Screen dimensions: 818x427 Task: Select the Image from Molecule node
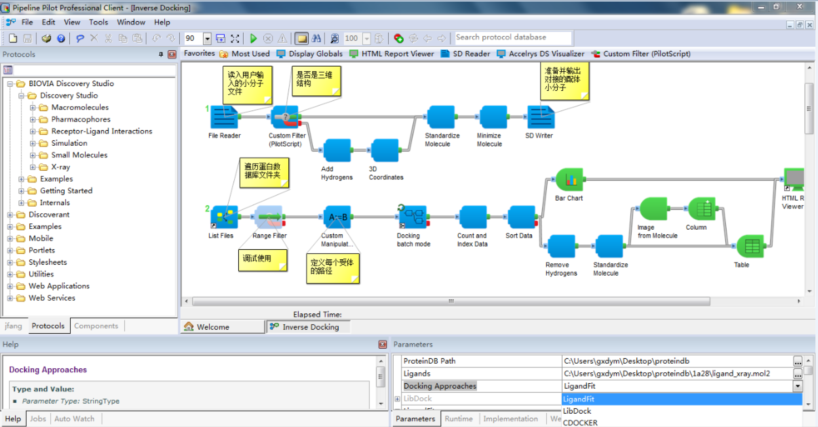(x=653, y=209)
